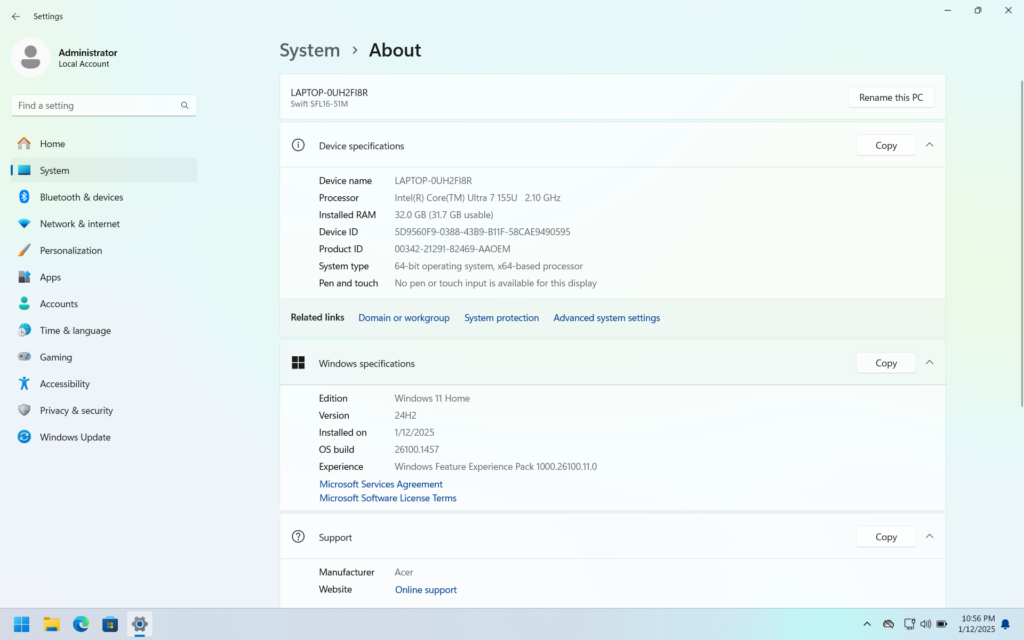Open Microsoft Edge from the taskbar

click(81, 624)
